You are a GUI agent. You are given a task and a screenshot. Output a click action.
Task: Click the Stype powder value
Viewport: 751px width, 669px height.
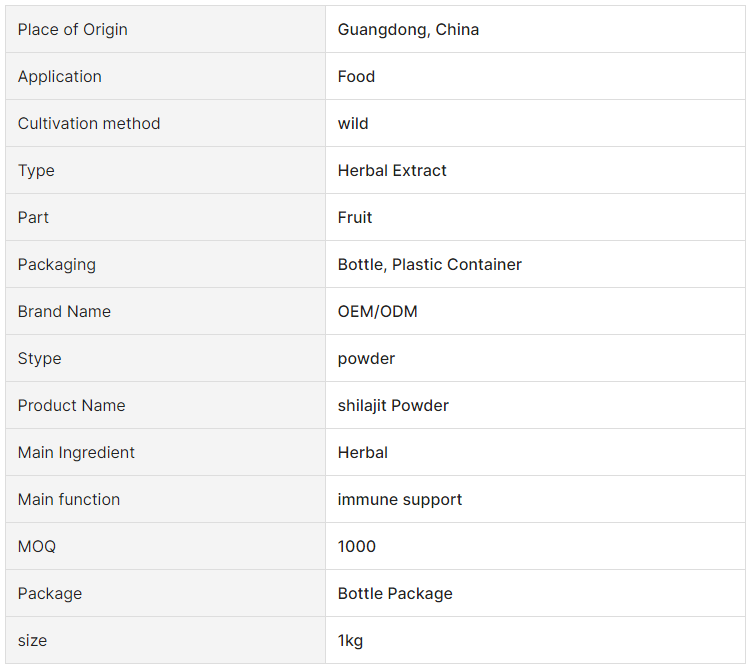click(366, 358)
